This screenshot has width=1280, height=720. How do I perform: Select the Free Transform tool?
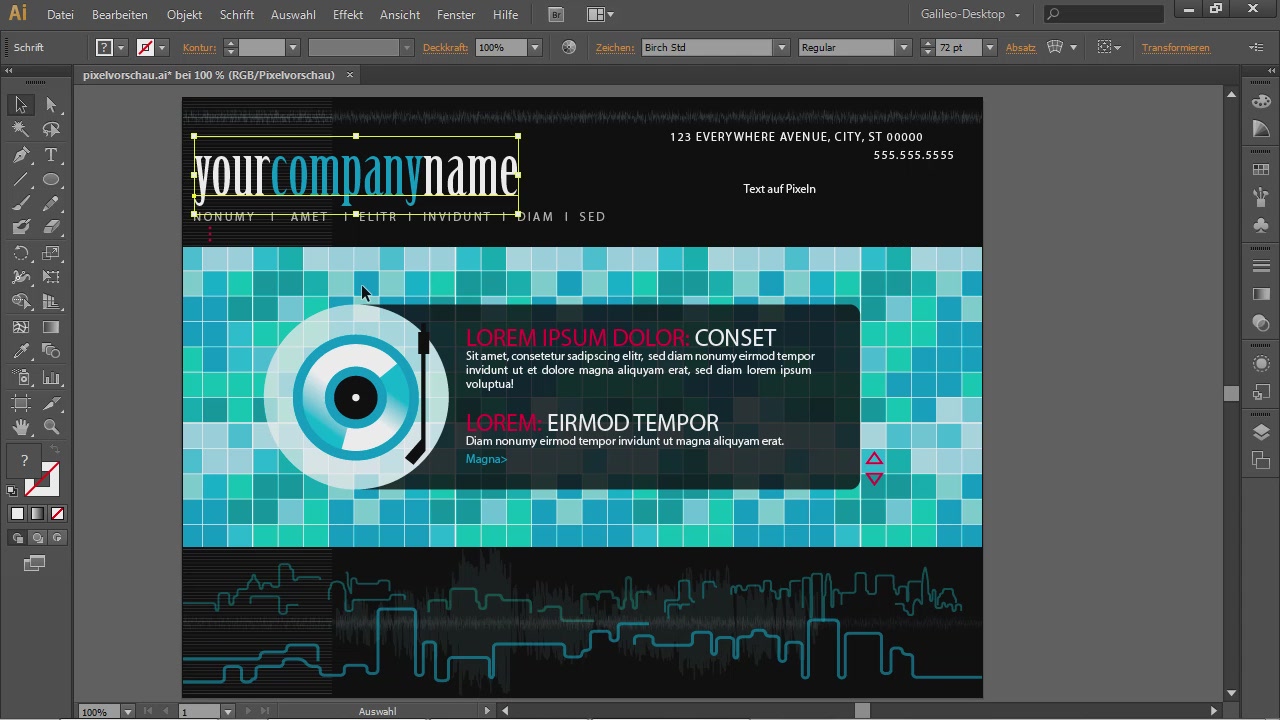[x=51, y=277]
